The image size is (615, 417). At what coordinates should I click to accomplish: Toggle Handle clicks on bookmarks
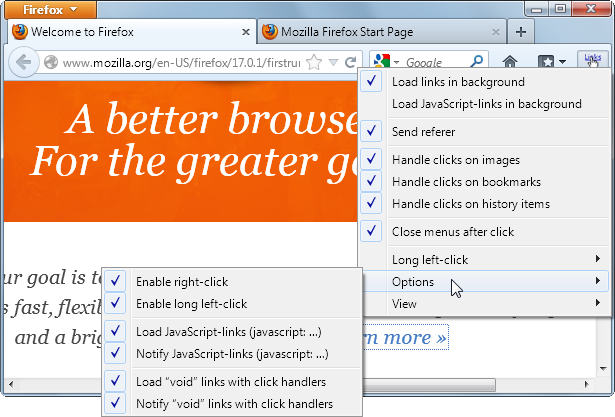(x=484, y=182)
